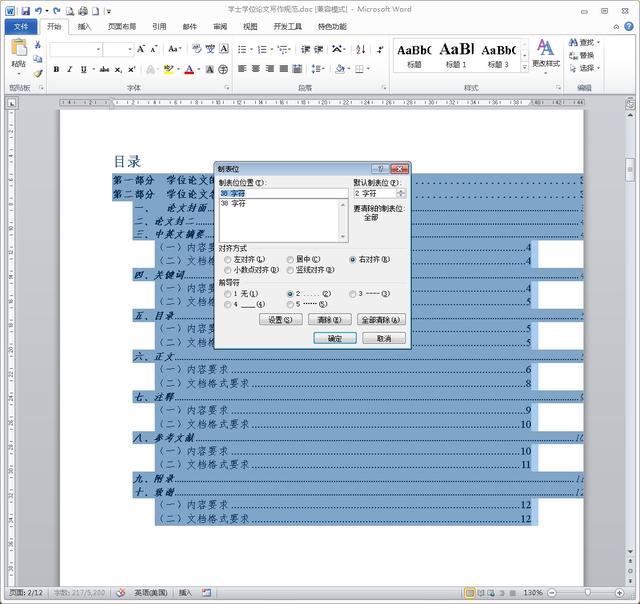Open line spacing dropdown

318,69
